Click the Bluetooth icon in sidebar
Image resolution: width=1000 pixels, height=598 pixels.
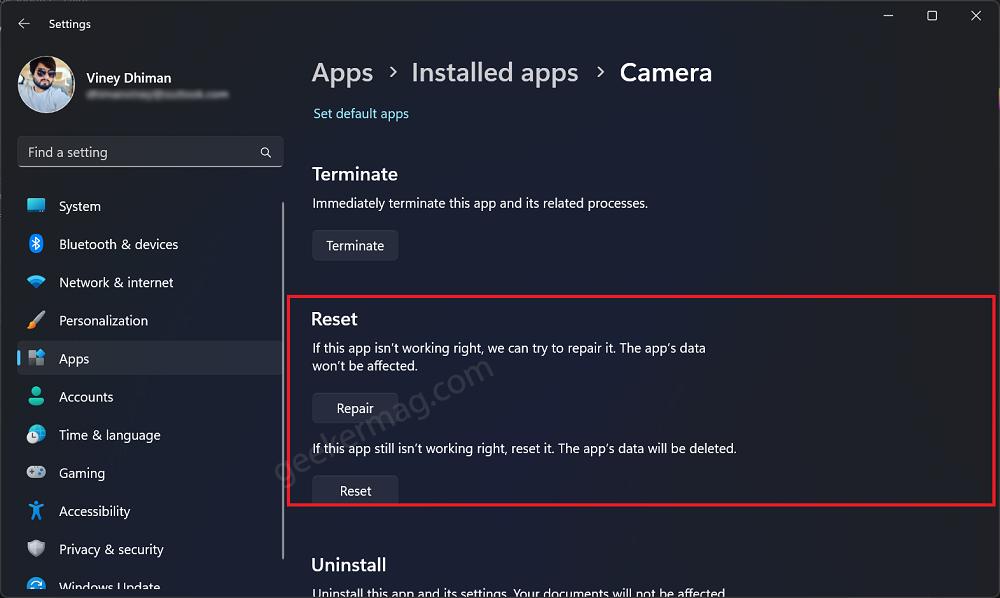tap(36, 244)
